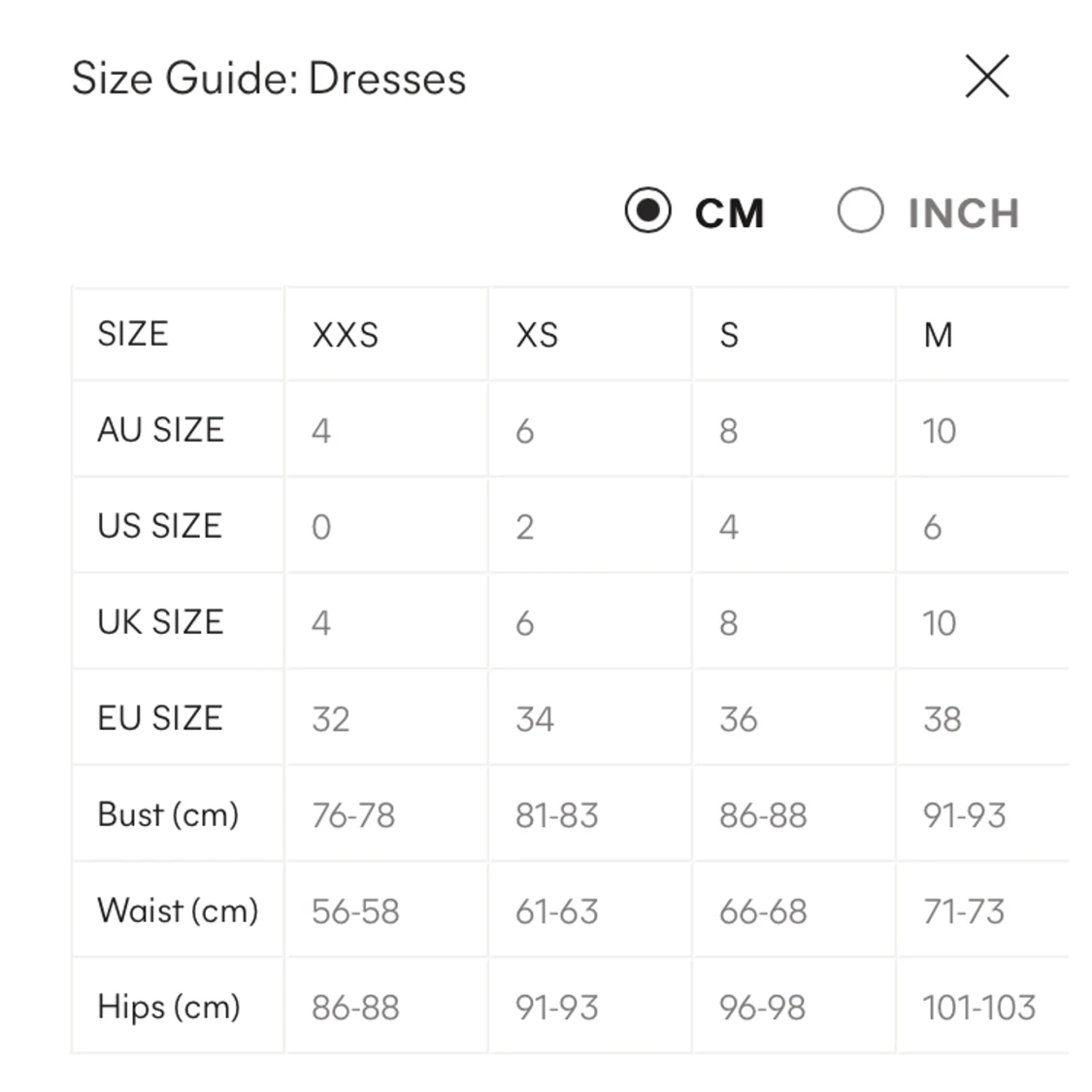Screen dimensions: 1092x1092
Task: Select the CM radio button
Action: click(x=647, y=211)
